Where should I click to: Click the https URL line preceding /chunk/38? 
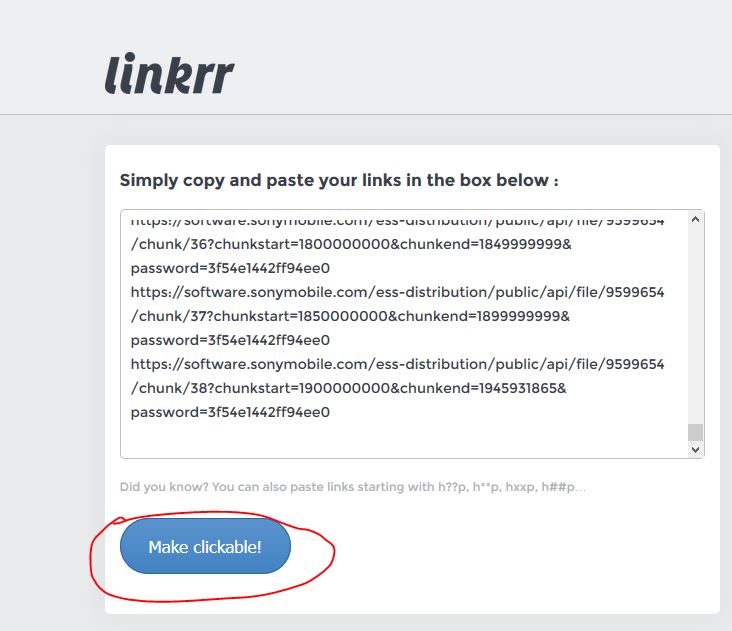[x=397, y=364]
